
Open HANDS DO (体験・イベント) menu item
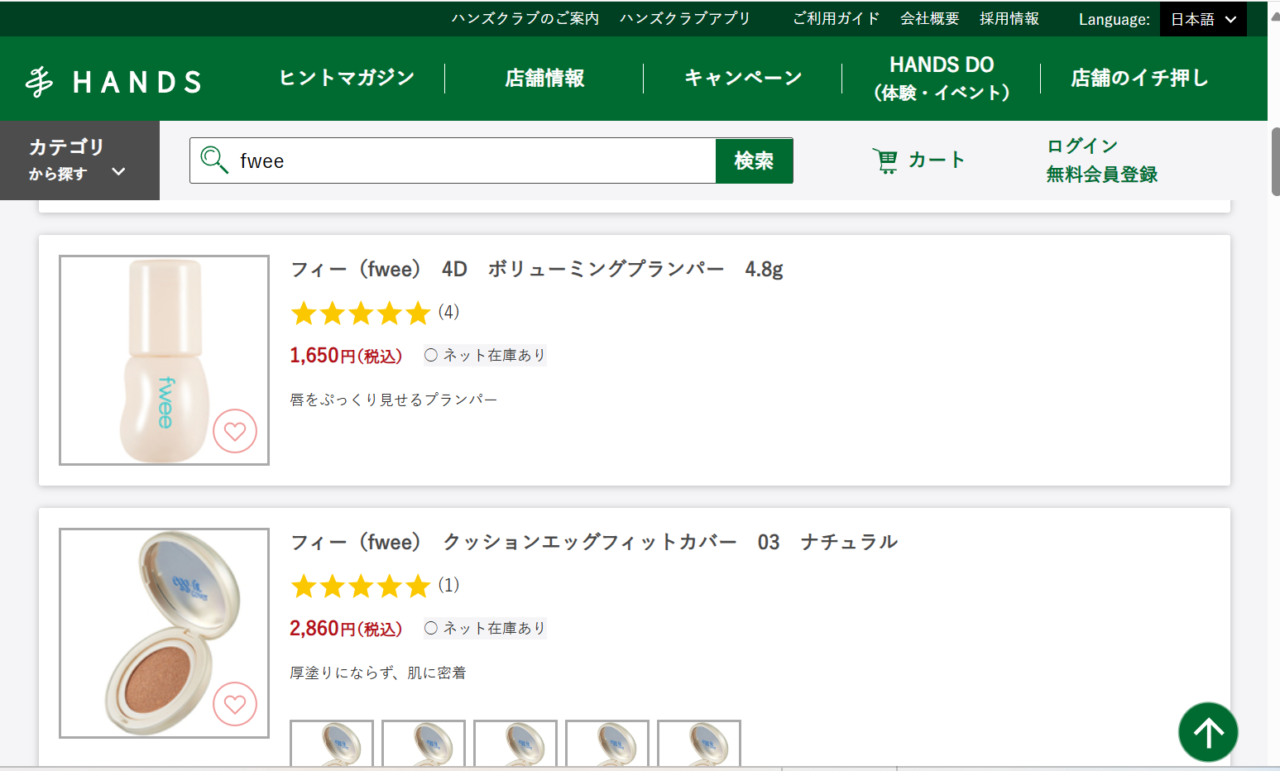pyautogui.click(x=941, y=78)
